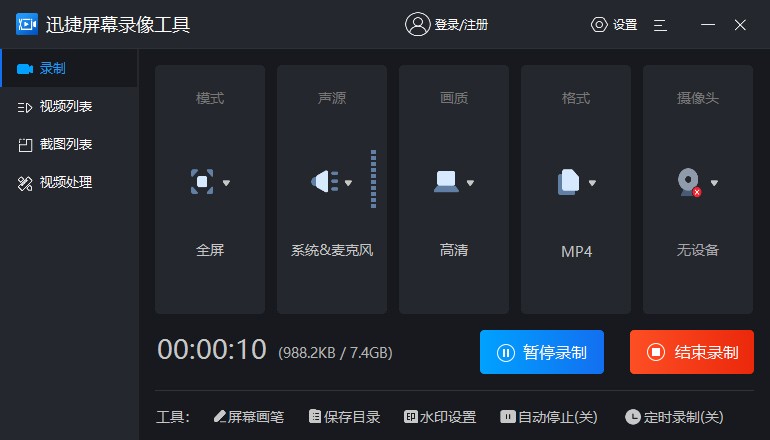Click the 高清 quality label
The width and height of the screenshot is (770, 440).
pyautogui.click(x=454, y=250)
